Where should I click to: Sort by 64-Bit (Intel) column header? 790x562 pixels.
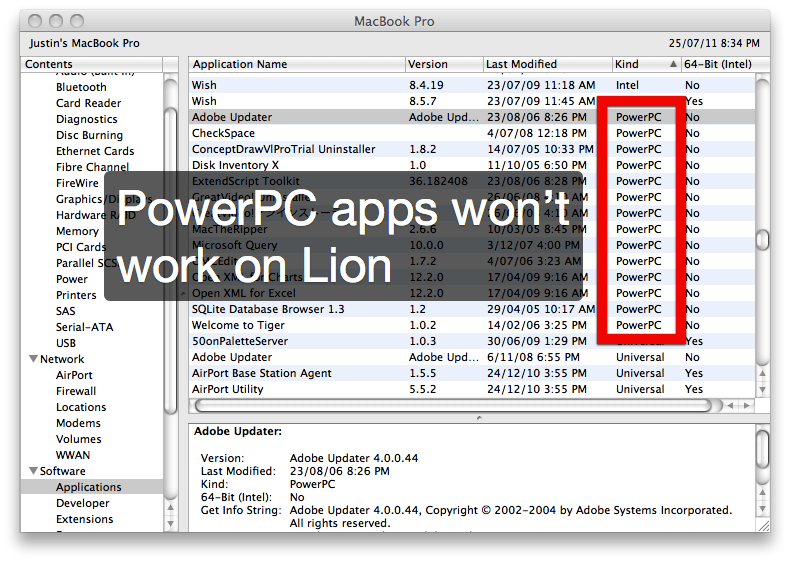pyautogui.click(x=725, y=64)
